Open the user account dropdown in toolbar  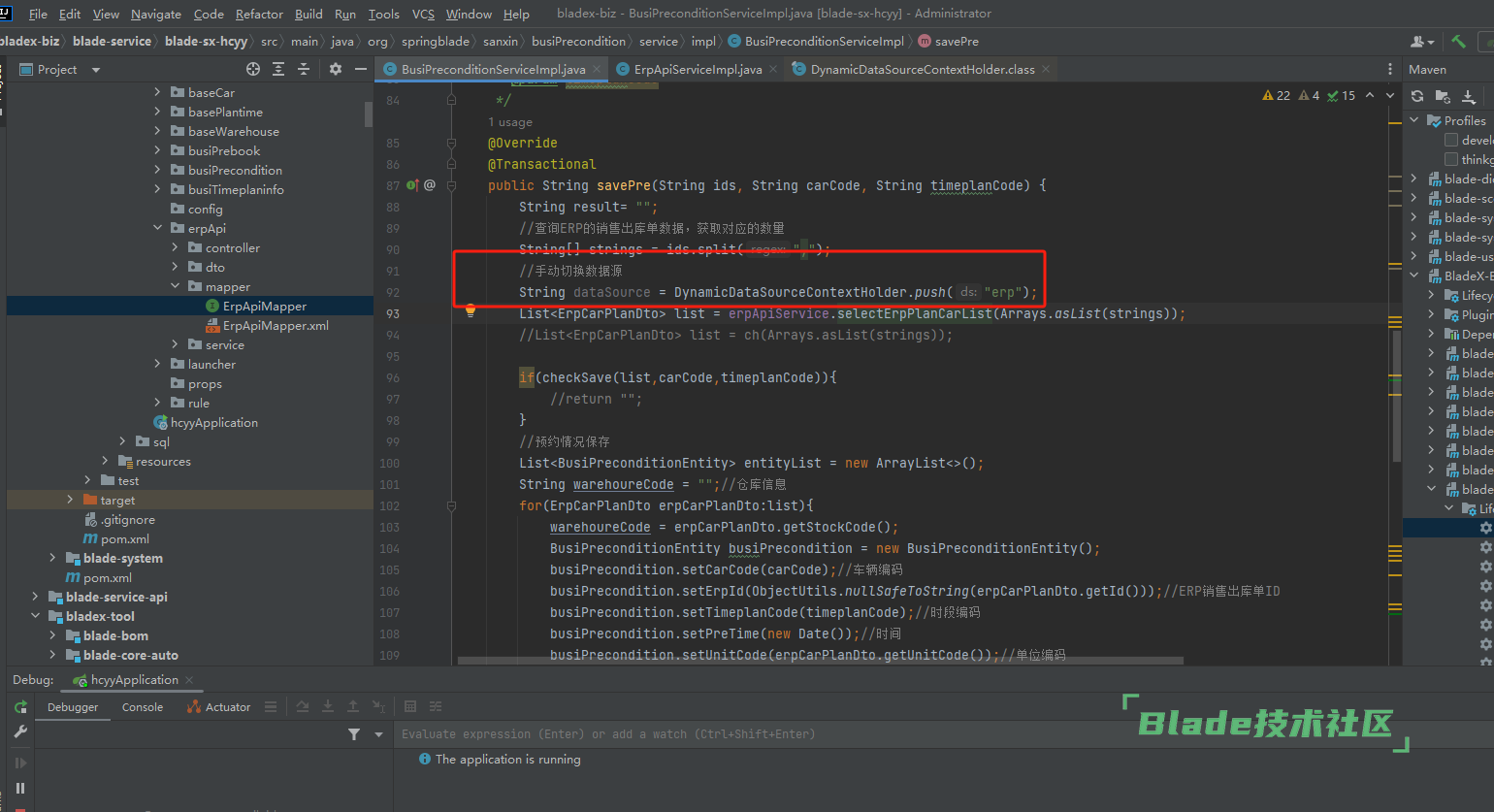[1422, 42]
